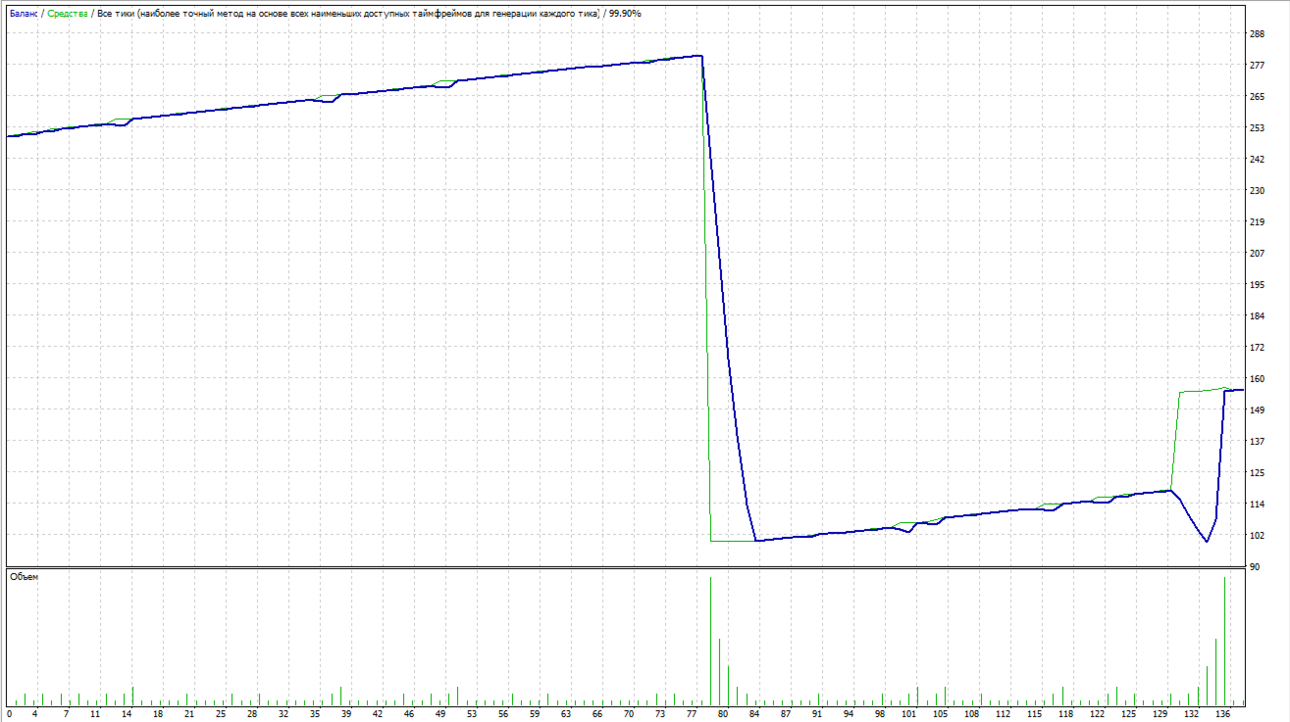
Task: Click the 28 horizontal axis label
Action: coord(252,715)
